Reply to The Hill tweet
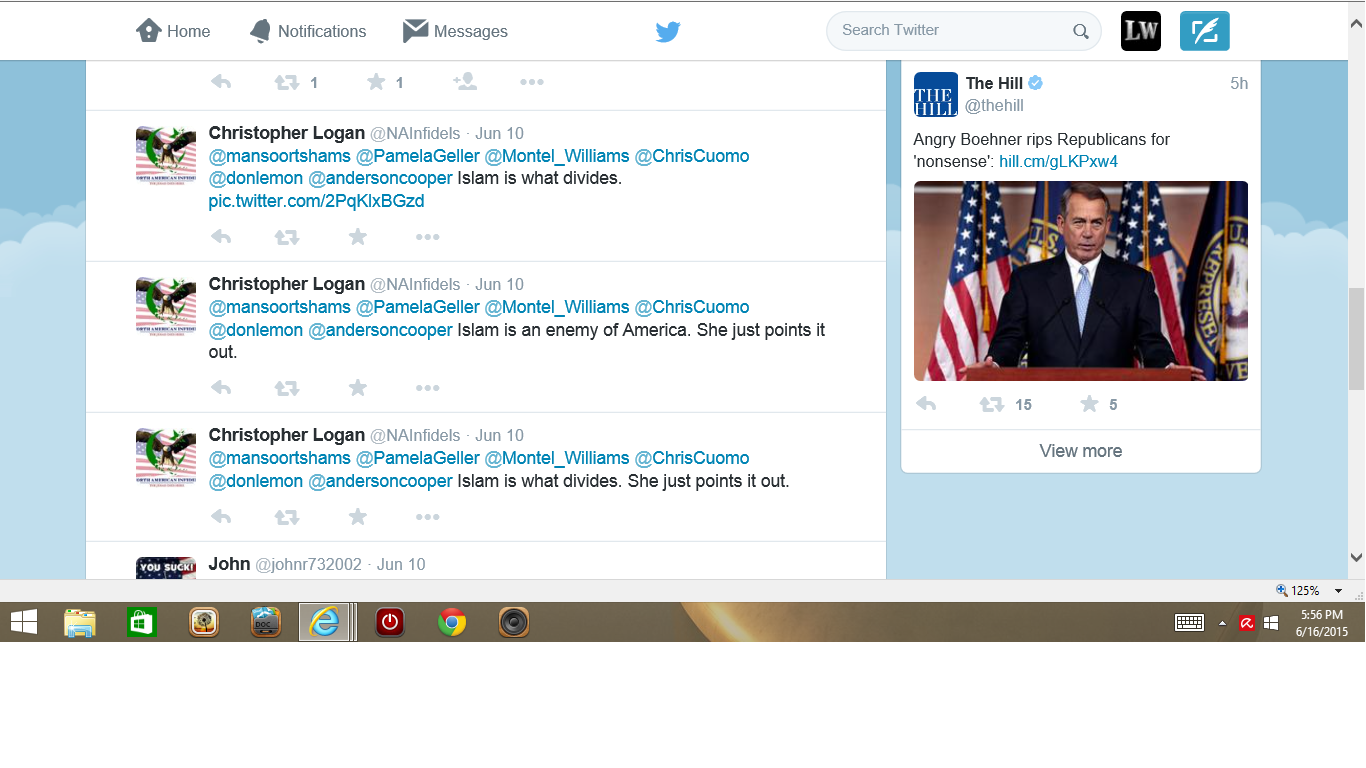The image size is (1366, 768). (x=926, y=404)
